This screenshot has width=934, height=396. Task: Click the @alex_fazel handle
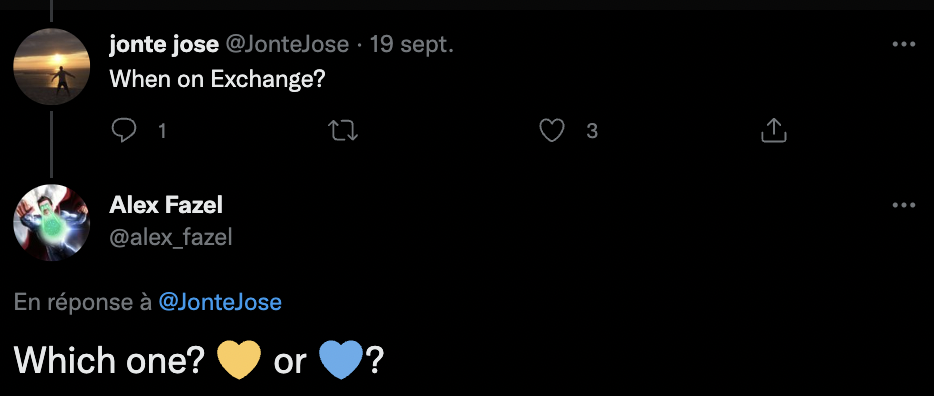(171, 238)
